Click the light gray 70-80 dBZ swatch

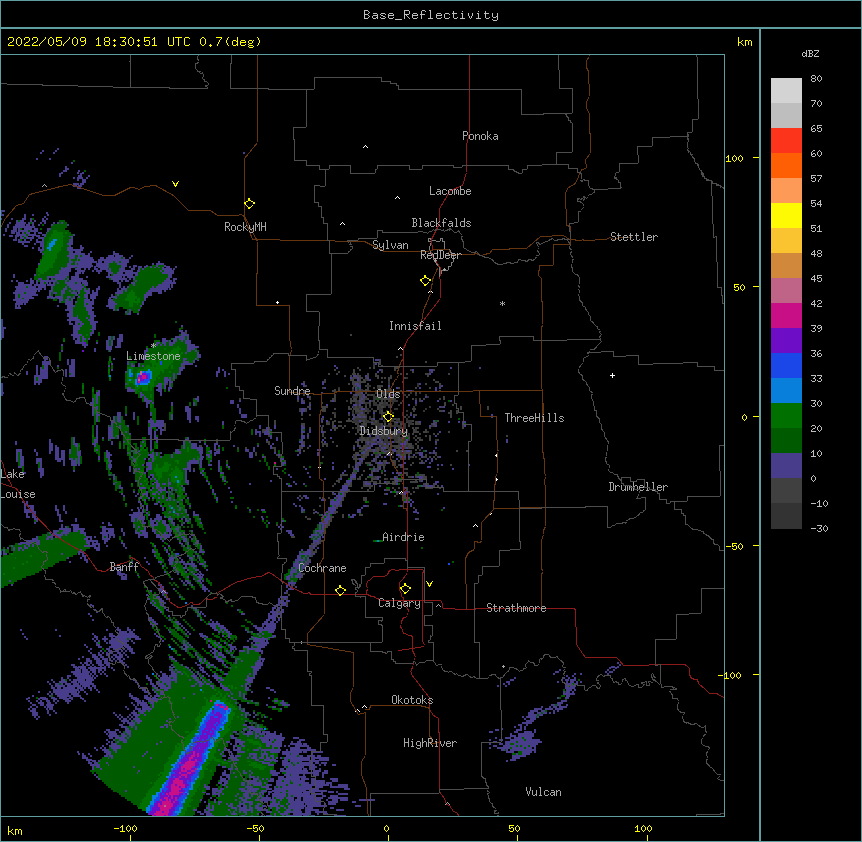click(x=786, y=91)
